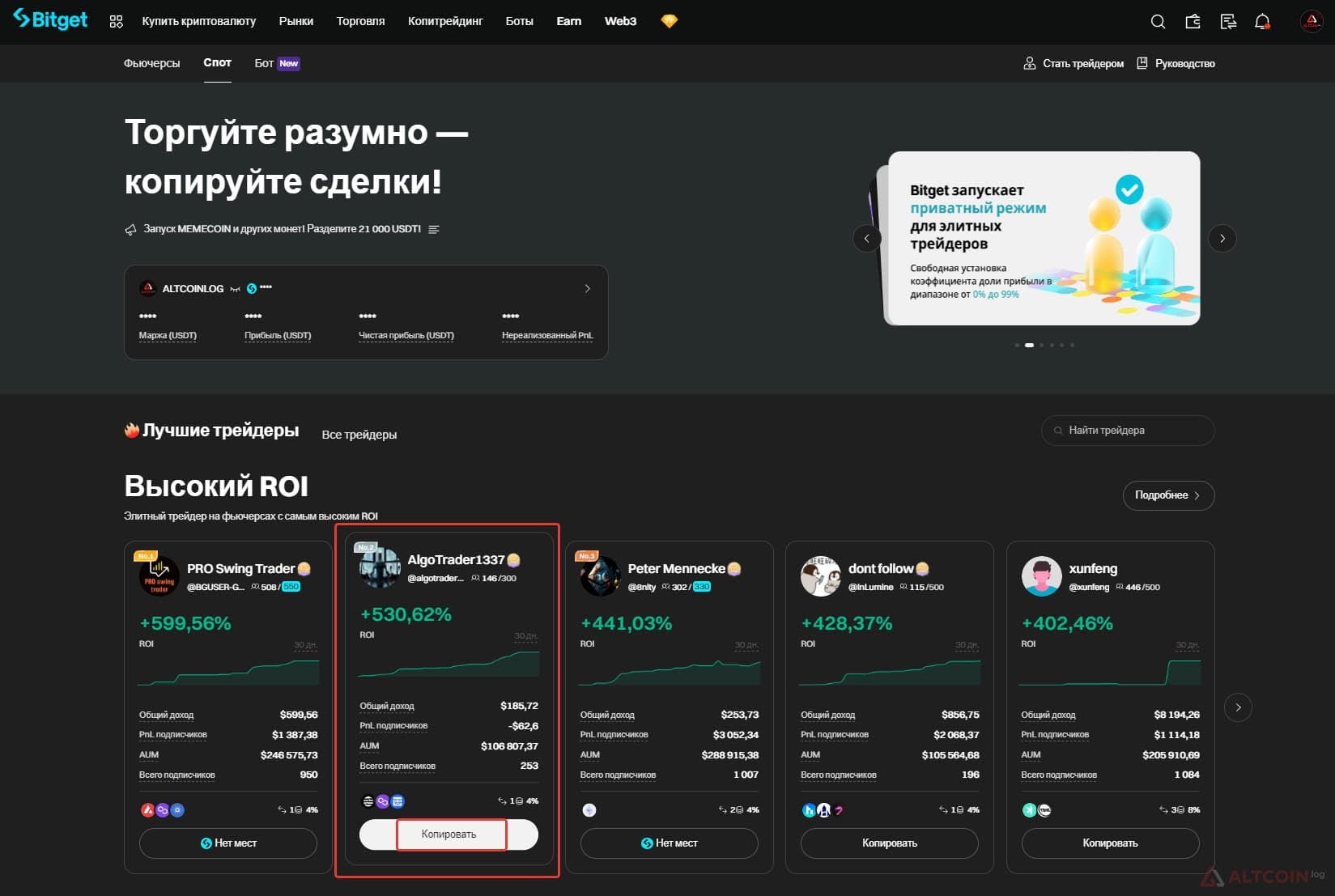The height and width of the screenshot is (896, 1335).
Task: Open the Копитрейдинг menu
Action: point(445,21)
